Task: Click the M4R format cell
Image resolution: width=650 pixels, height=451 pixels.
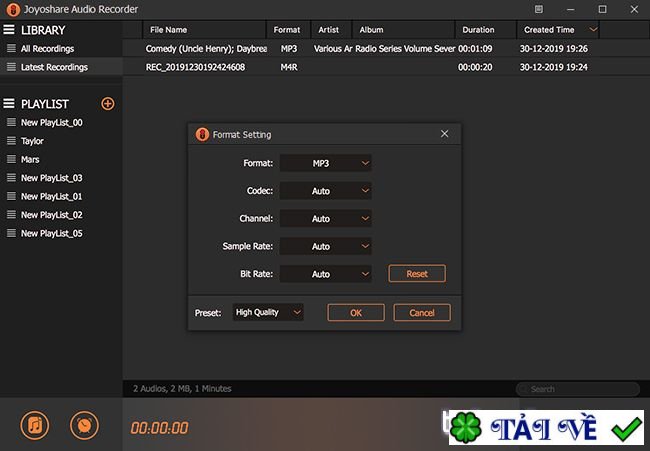Action: coord(289,67)
